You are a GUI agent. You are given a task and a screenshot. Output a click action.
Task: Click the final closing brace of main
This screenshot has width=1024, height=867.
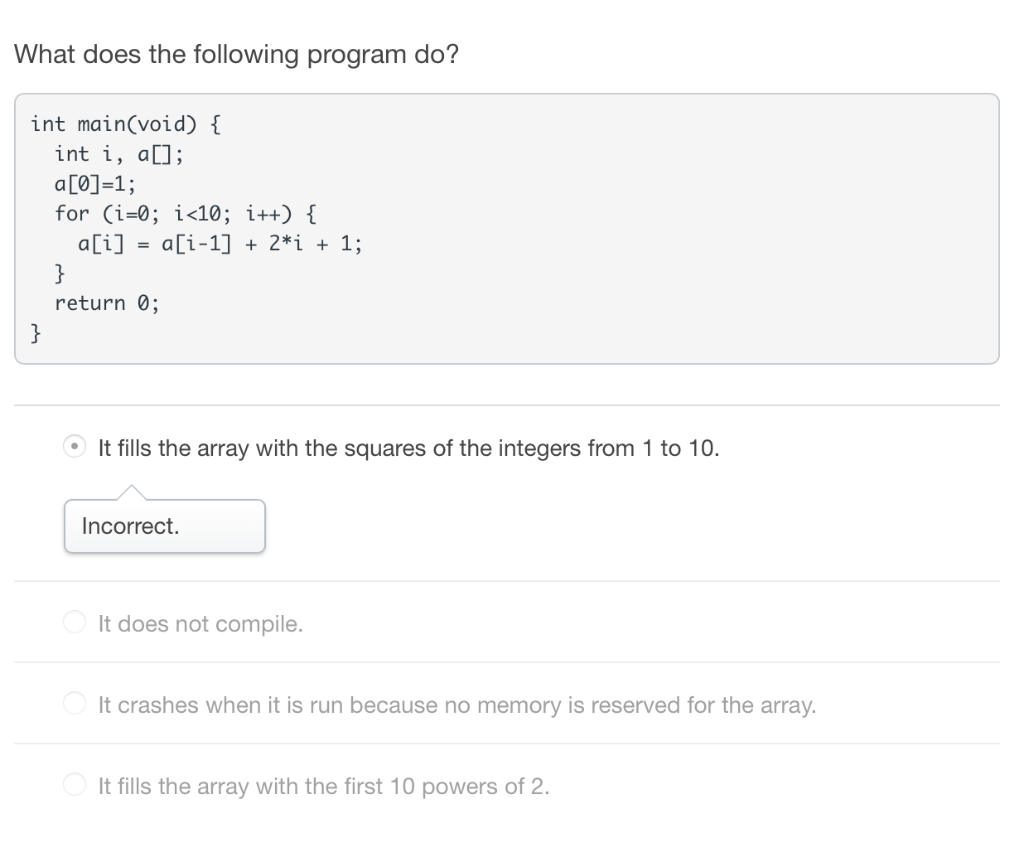(36, 332)
